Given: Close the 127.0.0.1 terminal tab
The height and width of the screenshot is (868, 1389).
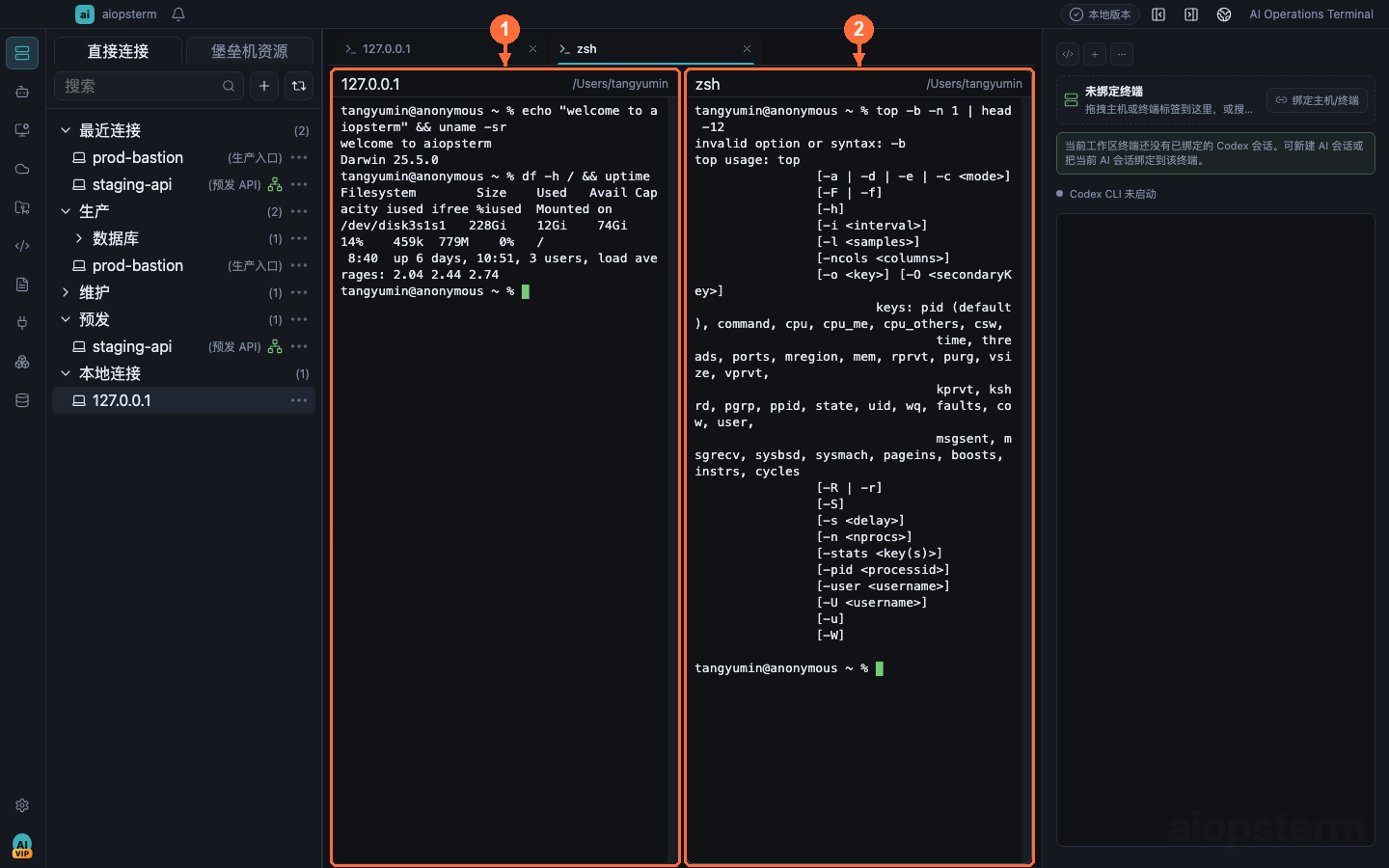Looking at the screenshot, I should 532,49.
